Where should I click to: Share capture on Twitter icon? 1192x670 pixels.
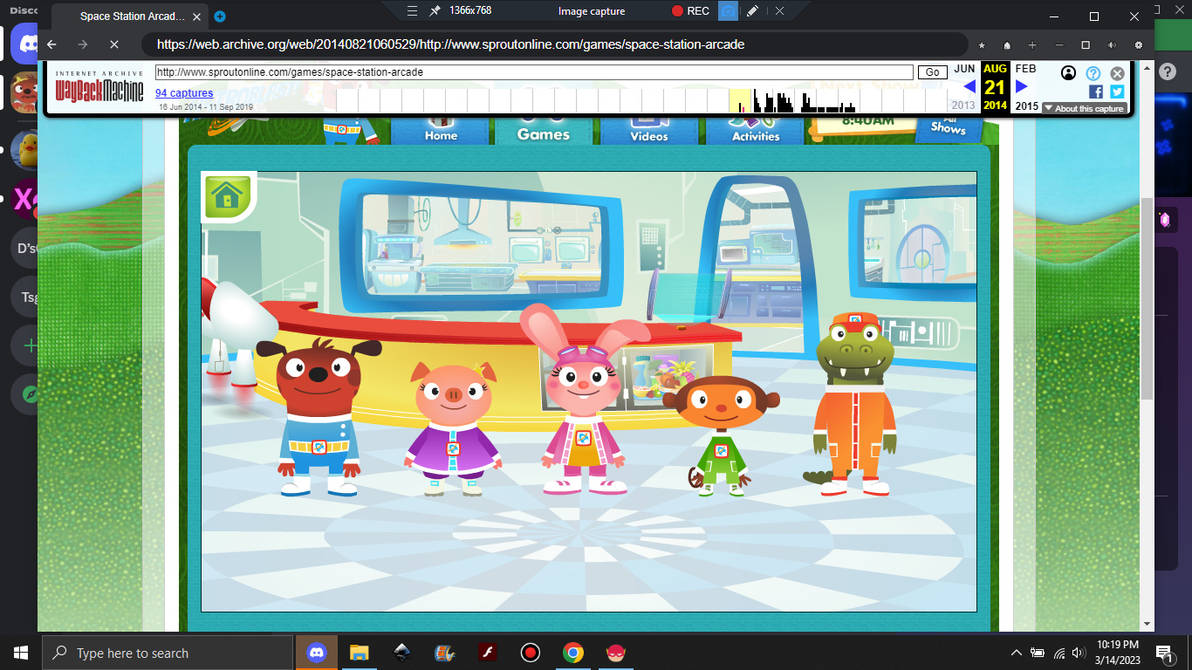pyautogui.click(x=1117, y=91)
